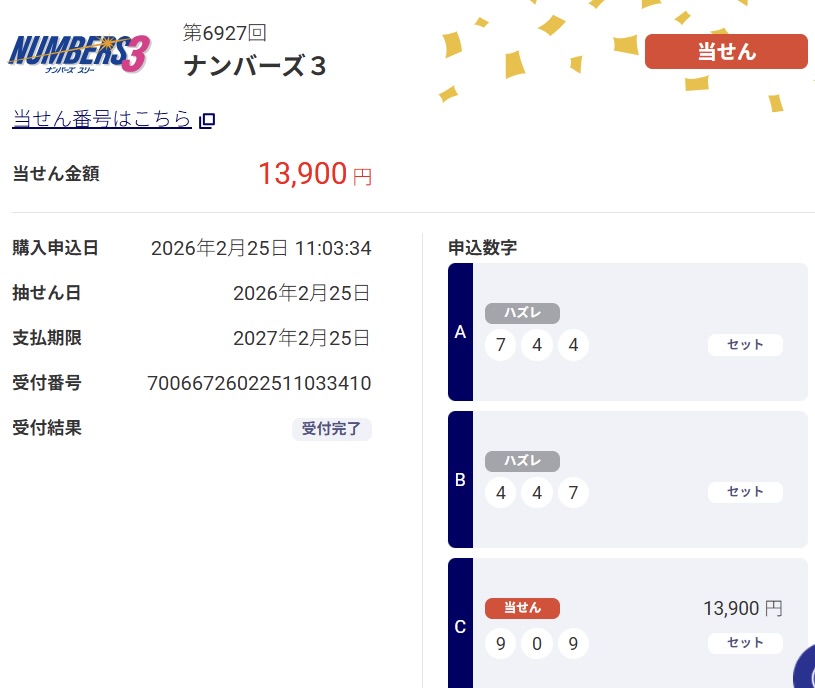Click digit 7 circle in row B
This screenshot has height=688, width=815.
573,493
